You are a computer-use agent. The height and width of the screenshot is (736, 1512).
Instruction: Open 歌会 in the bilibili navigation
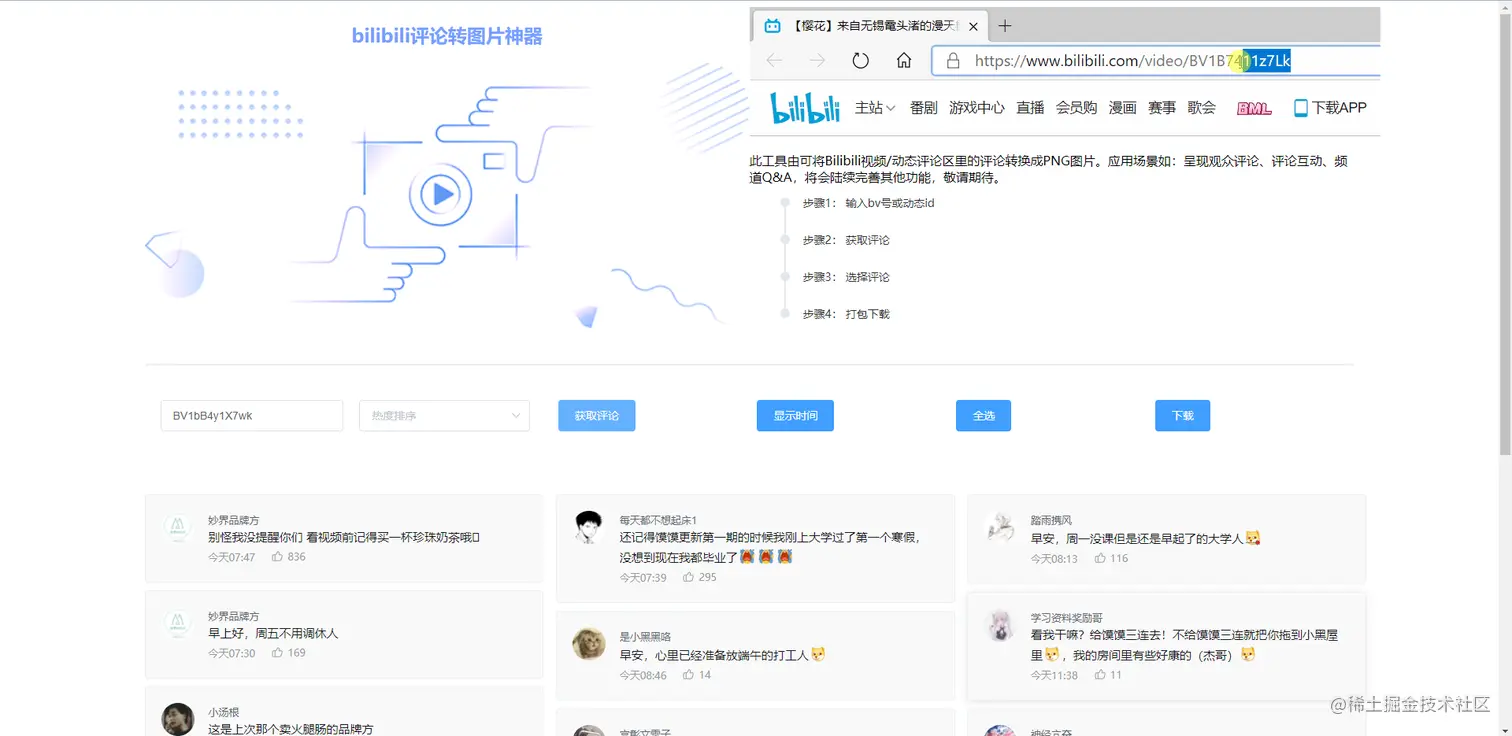[x=1202, y=108]
